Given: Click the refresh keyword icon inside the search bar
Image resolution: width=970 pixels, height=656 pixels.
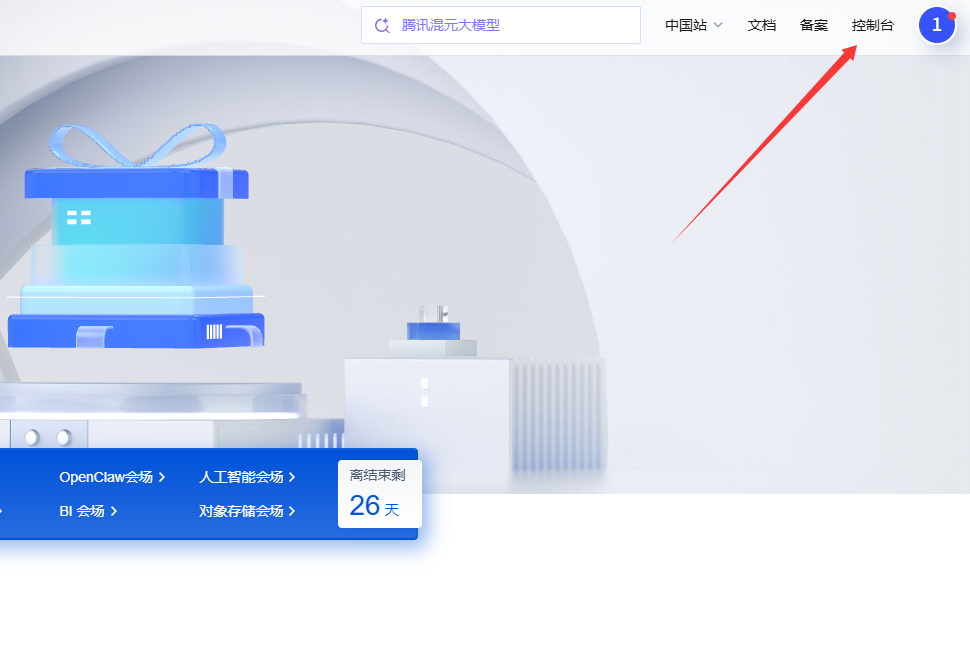Looking at the screenshot, I should click(383, 25).
